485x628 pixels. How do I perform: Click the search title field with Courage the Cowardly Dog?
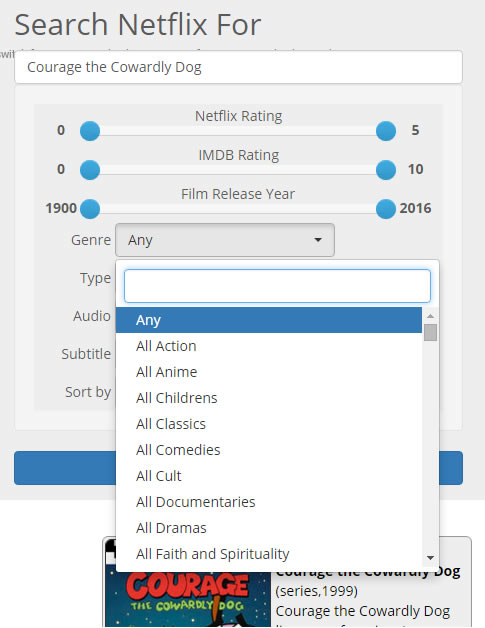pyautogui.click(x=238, y=67)
